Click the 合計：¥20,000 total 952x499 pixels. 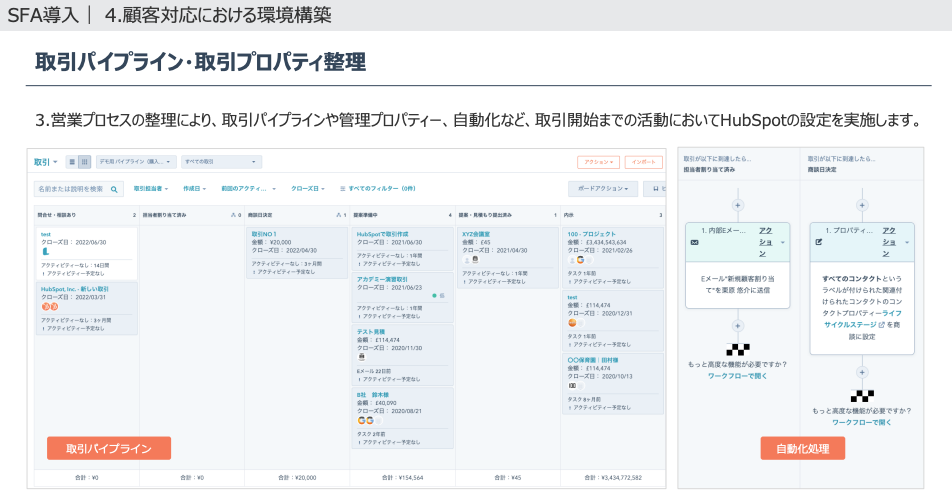pos(297,478)
